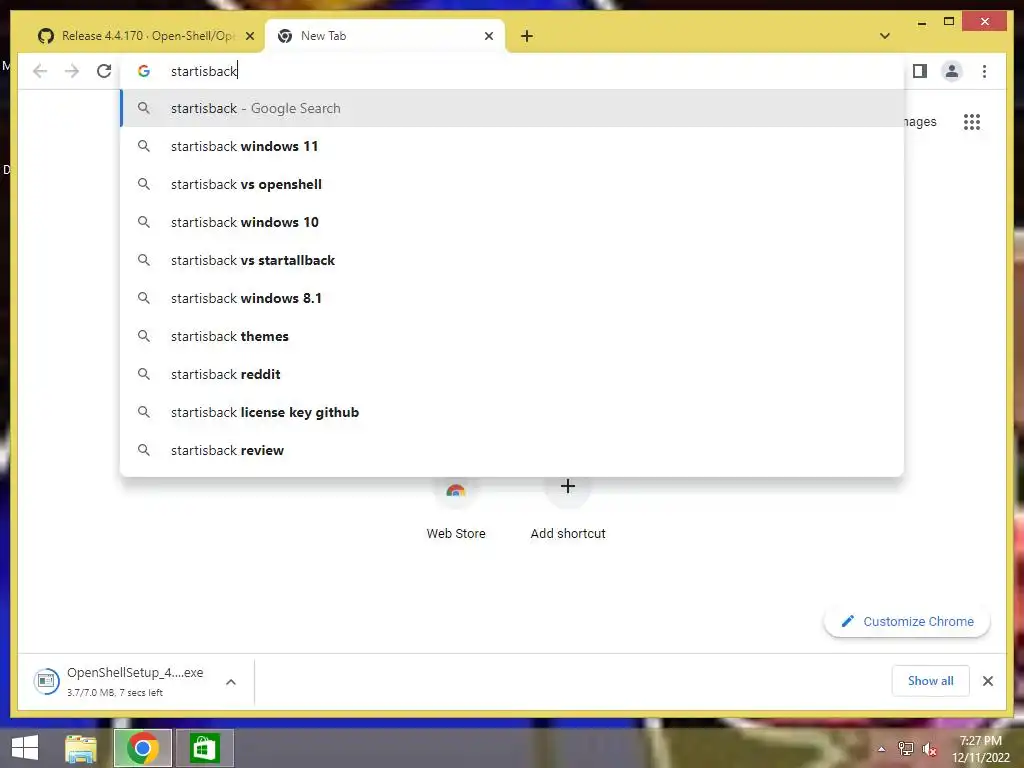Click the muted volume tray icon
The width and height of the screenshot is (1024, 768).
pos(929,749)
